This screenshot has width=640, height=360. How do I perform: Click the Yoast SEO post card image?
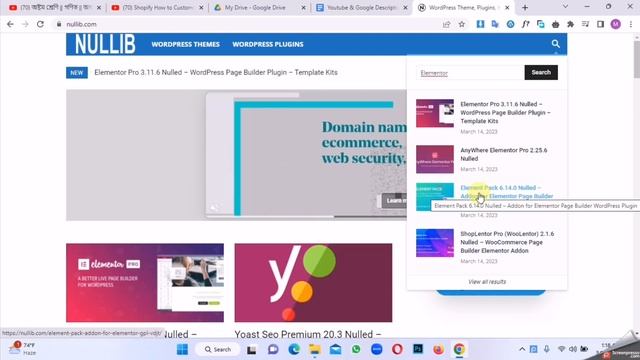pos(313,283)
